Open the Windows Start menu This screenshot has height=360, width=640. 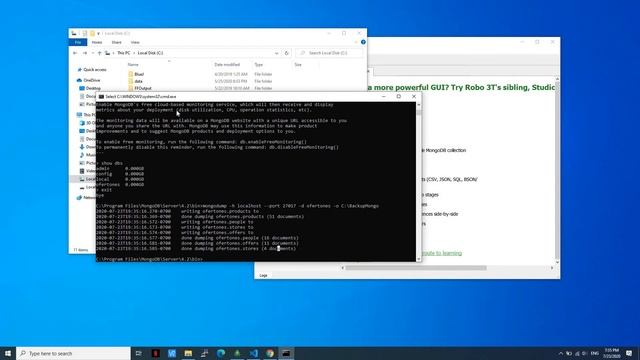pos(8,353)
